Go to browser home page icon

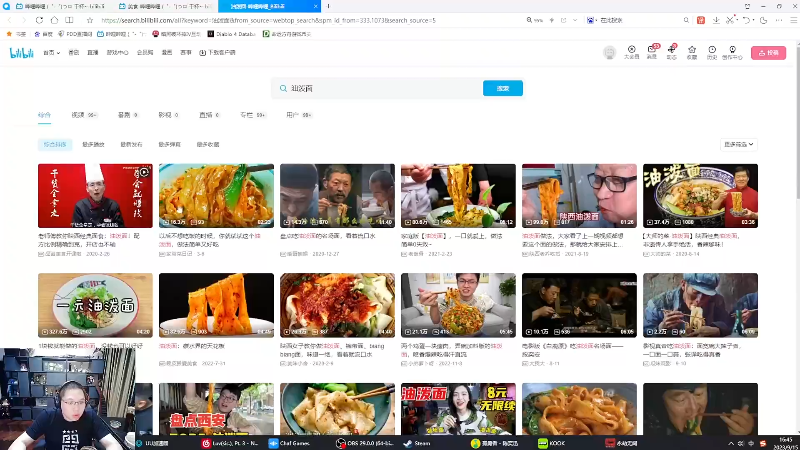pos(54,20)
